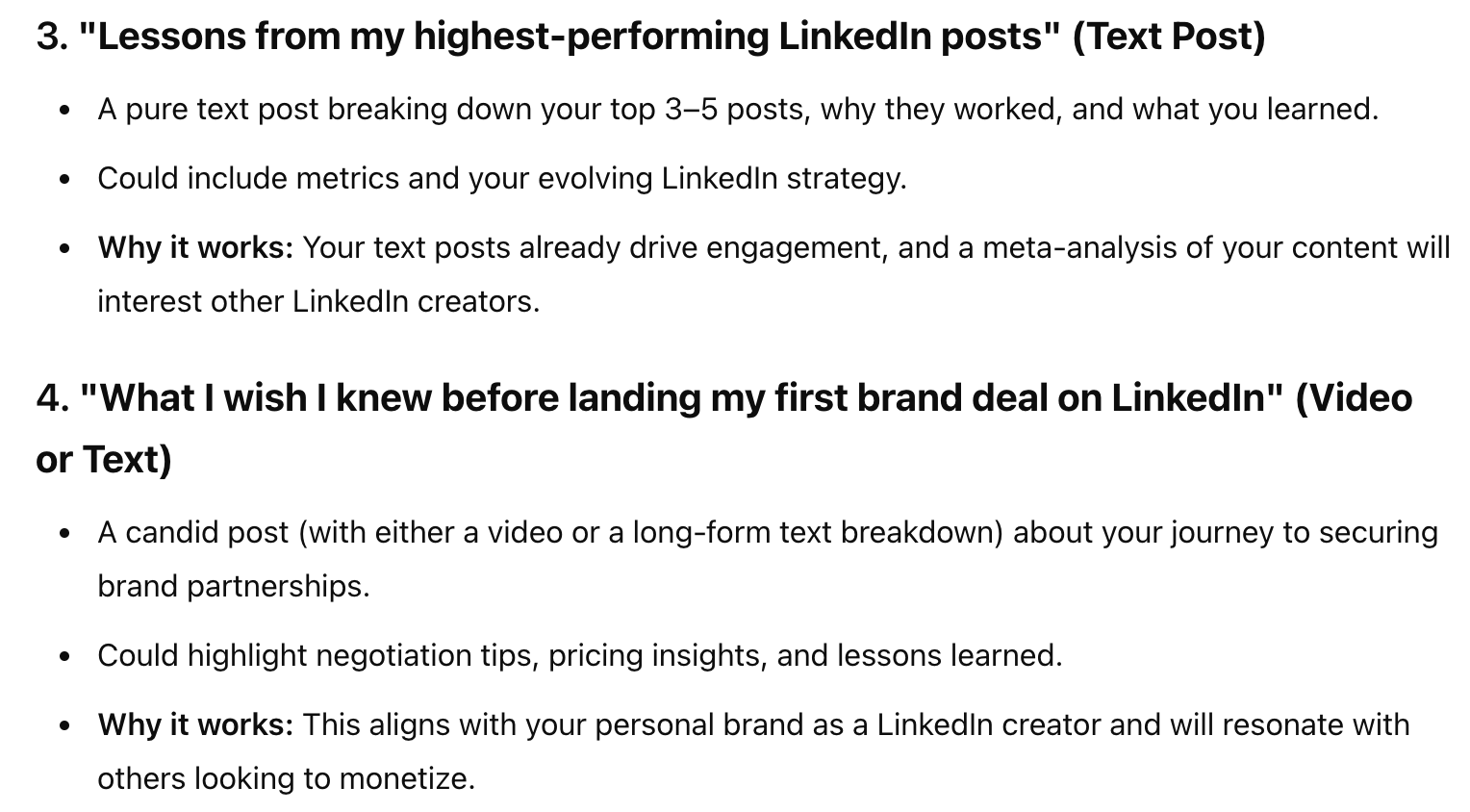Viewport: 1470px width, 812px height.
Task: Click the bold 'Why it works:' under heading 3
Action: [x=195, y=248]
